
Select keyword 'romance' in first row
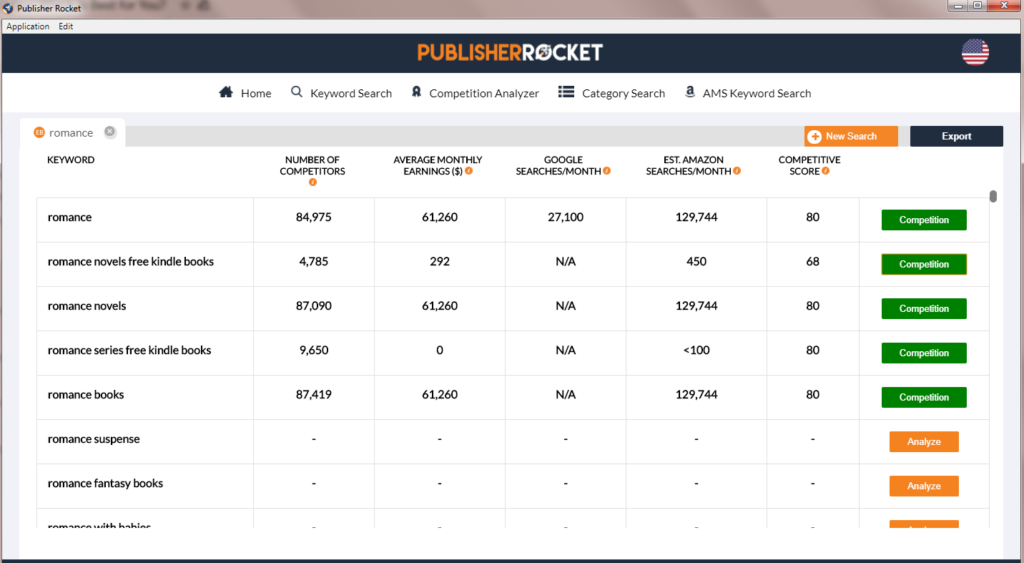(x=69, y=217)
